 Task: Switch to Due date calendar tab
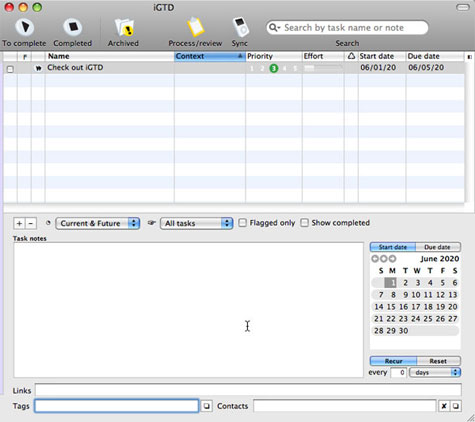tap(438, 247)
